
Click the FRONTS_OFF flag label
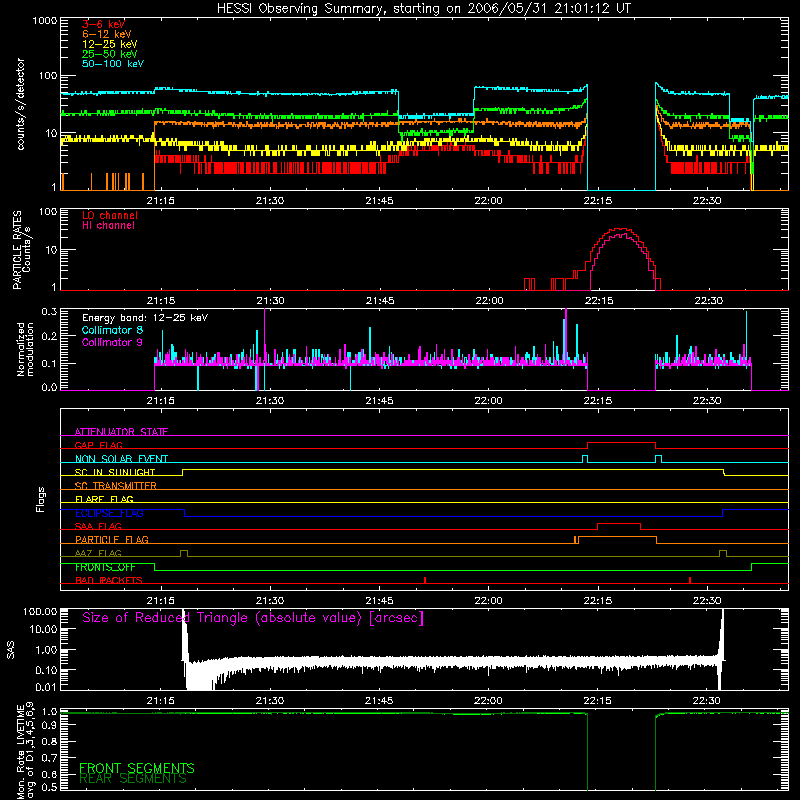click(x=105, y=567)
